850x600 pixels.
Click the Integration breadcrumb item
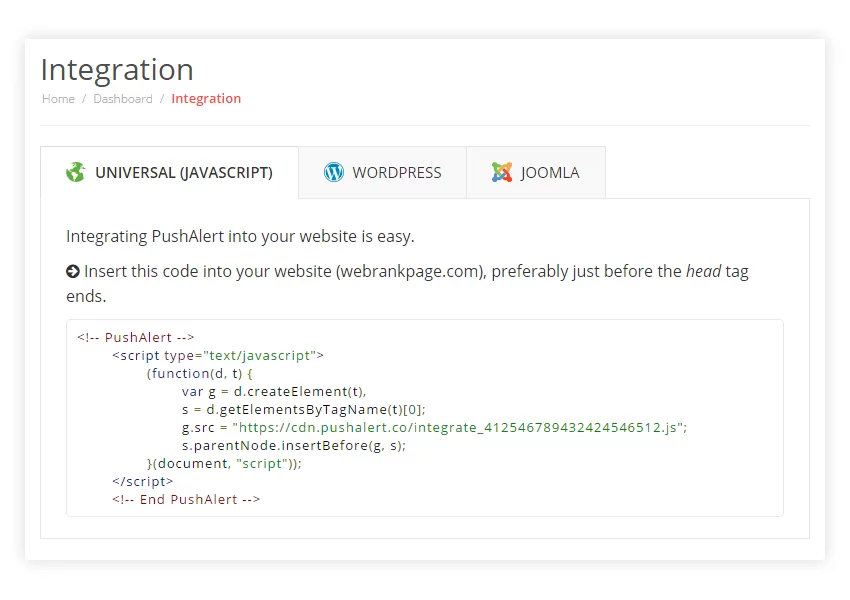206,99
